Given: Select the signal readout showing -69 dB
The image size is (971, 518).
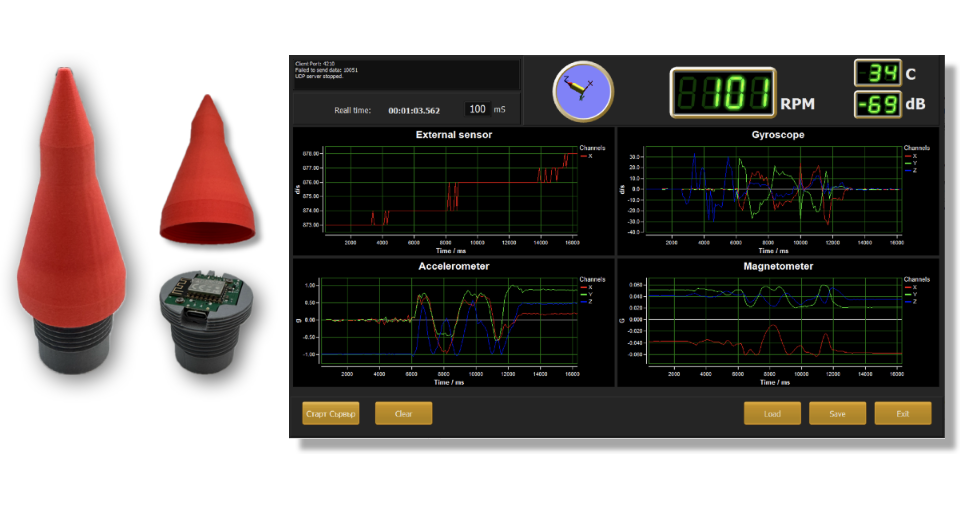Looking at the screenshot, I should pyautogui.click(x=877, y=104).
